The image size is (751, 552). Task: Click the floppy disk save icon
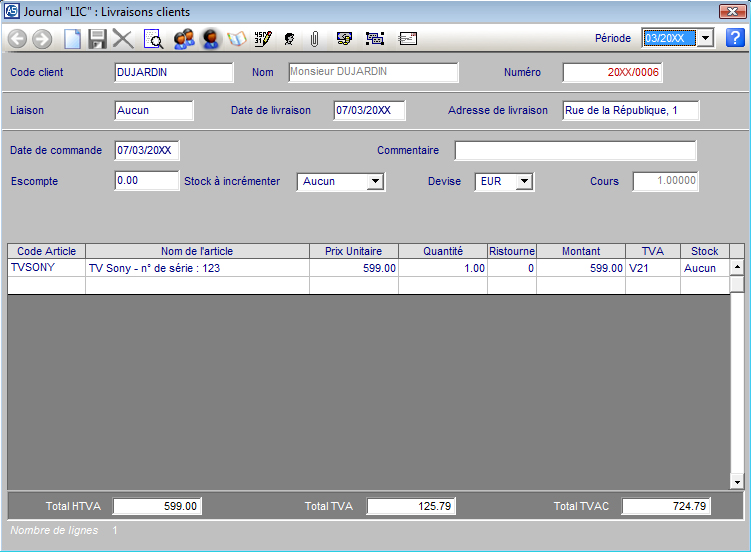click(x=97, y=39)
